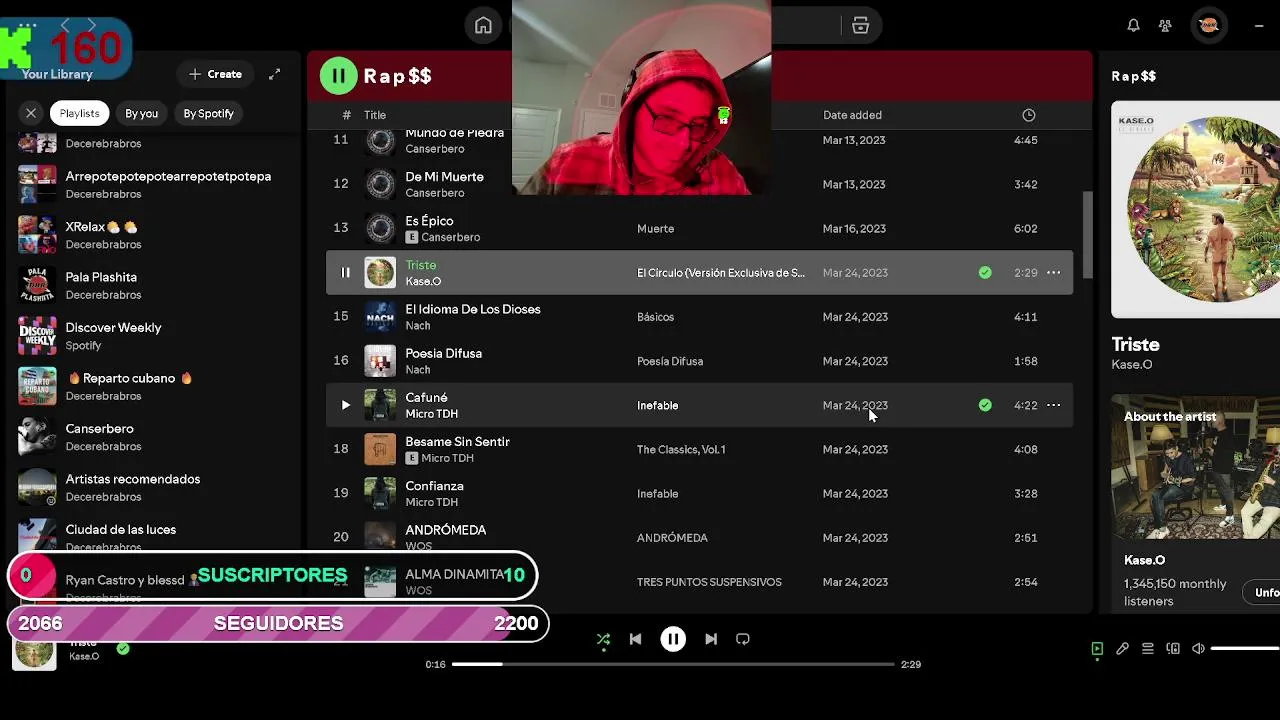The image size is (1280, 720).
Task: Sort by Title column header
Action: point(375,115)
